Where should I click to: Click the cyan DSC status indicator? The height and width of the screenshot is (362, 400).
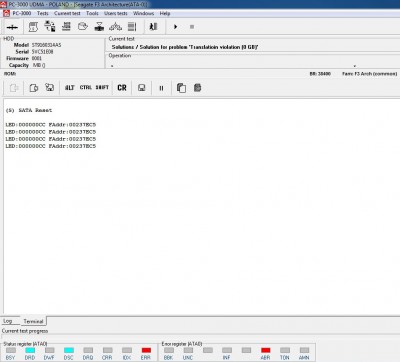pyautogui.click(x=69, y=350)
